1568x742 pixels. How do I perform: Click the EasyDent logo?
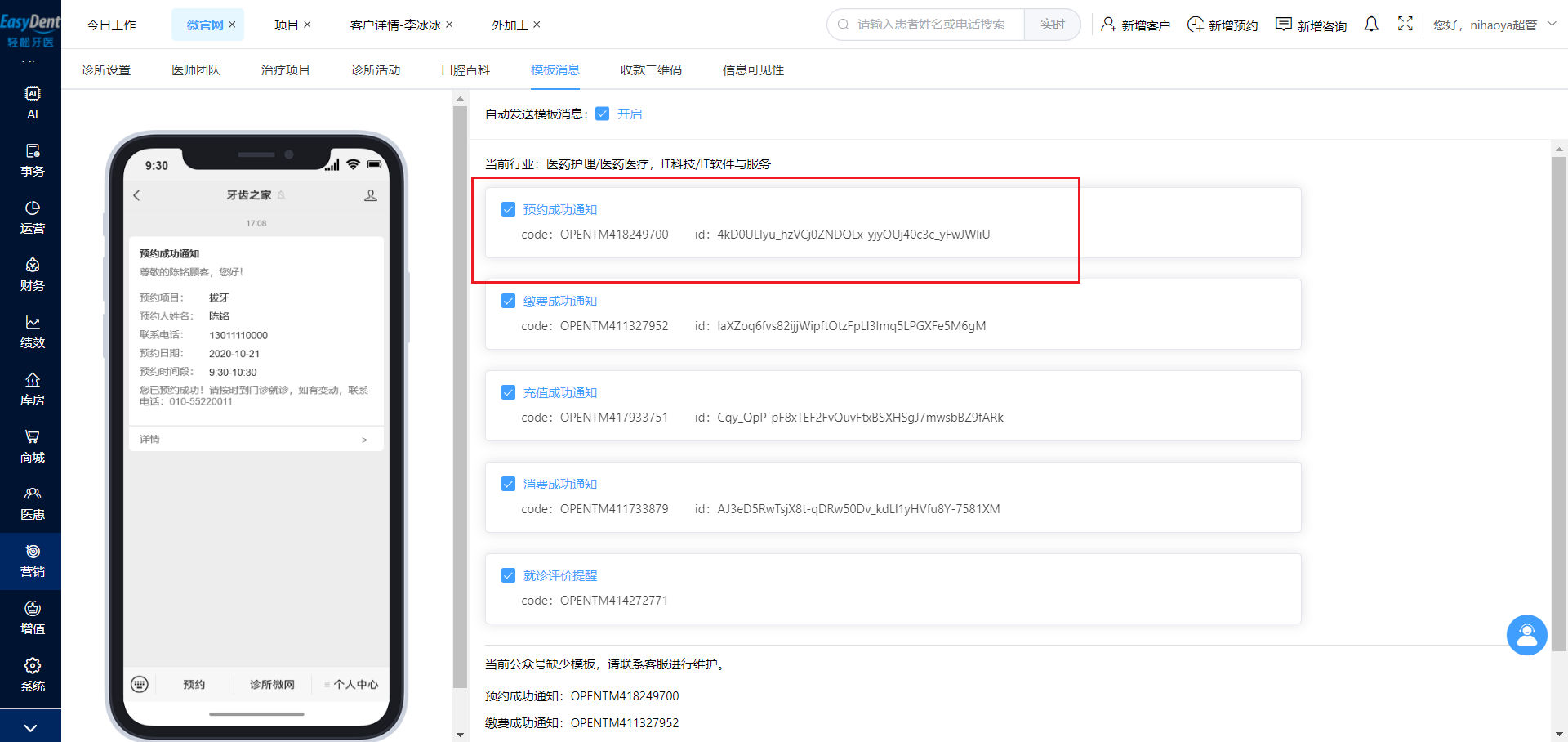[30, 29]
